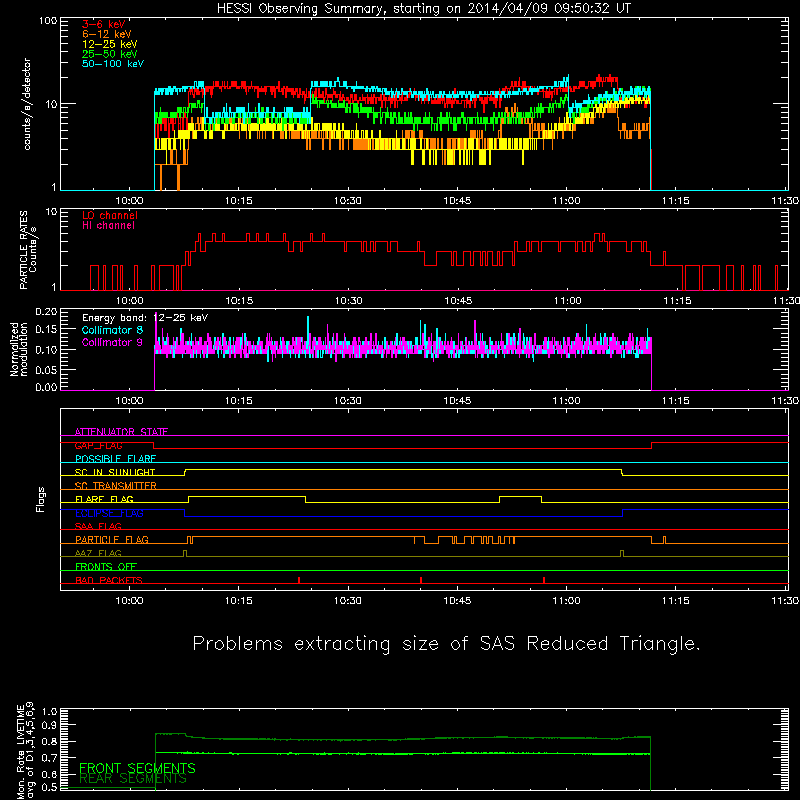Click the ECLIPSE_FLAG label
The image size is (800, 800).
109,513
